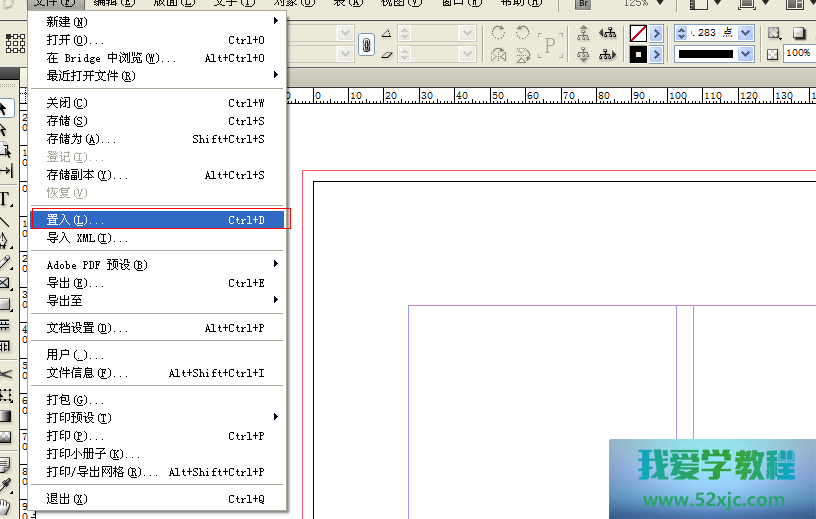Select the Eyedropper tool

pyautogui.click(x=5, y=485)
